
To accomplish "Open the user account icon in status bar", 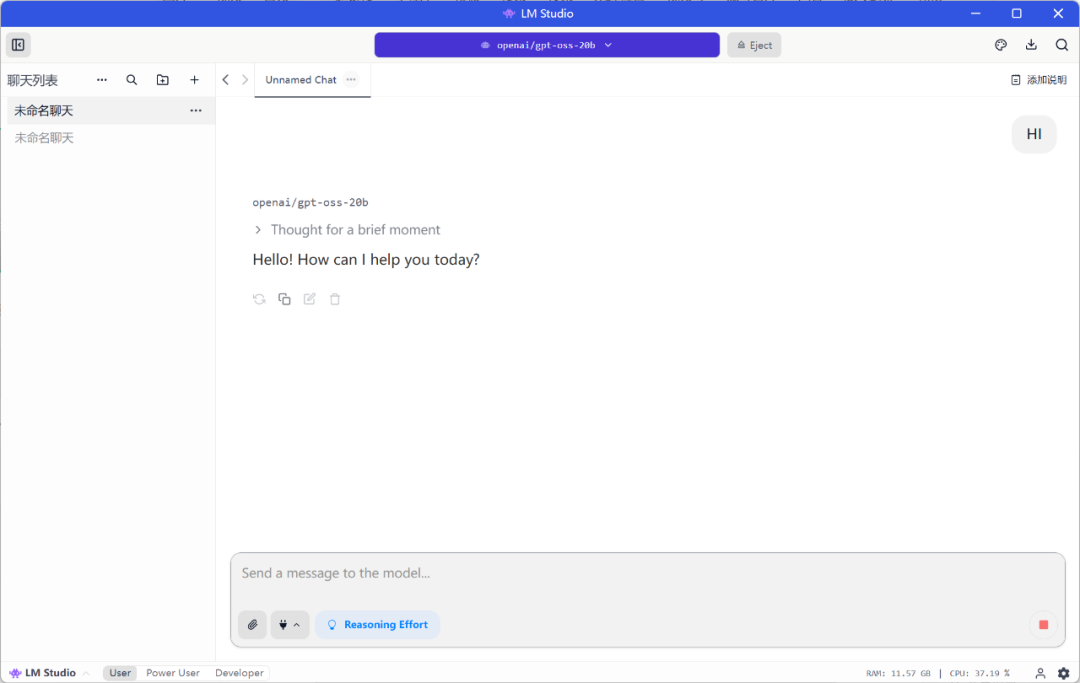I will pos(1040,673).
